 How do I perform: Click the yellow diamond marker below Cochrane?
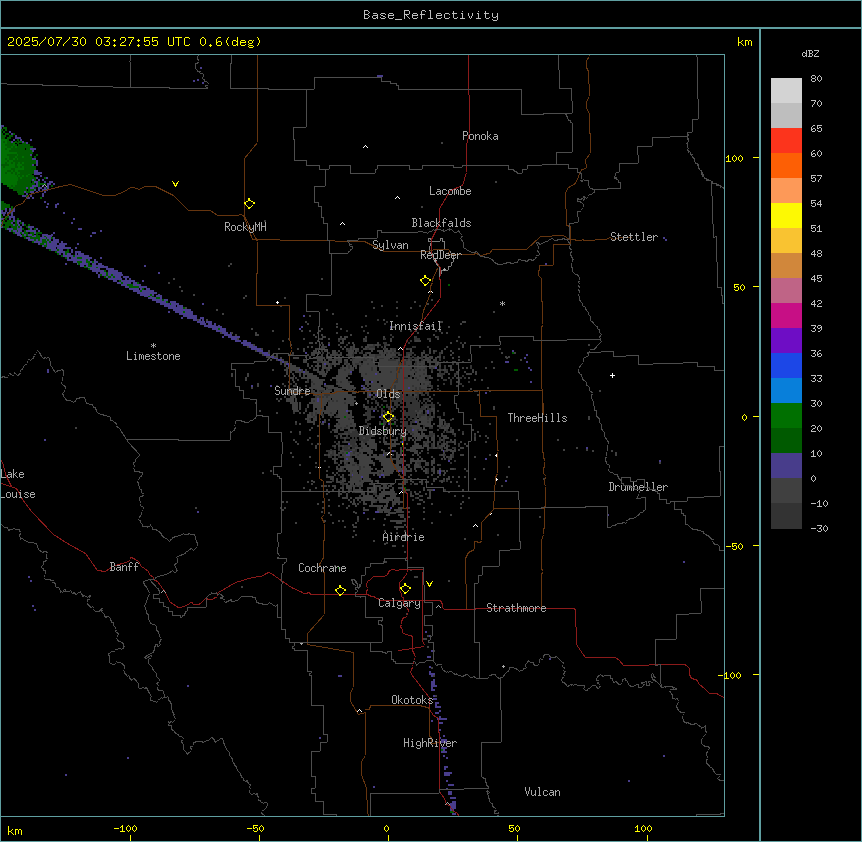340,590
